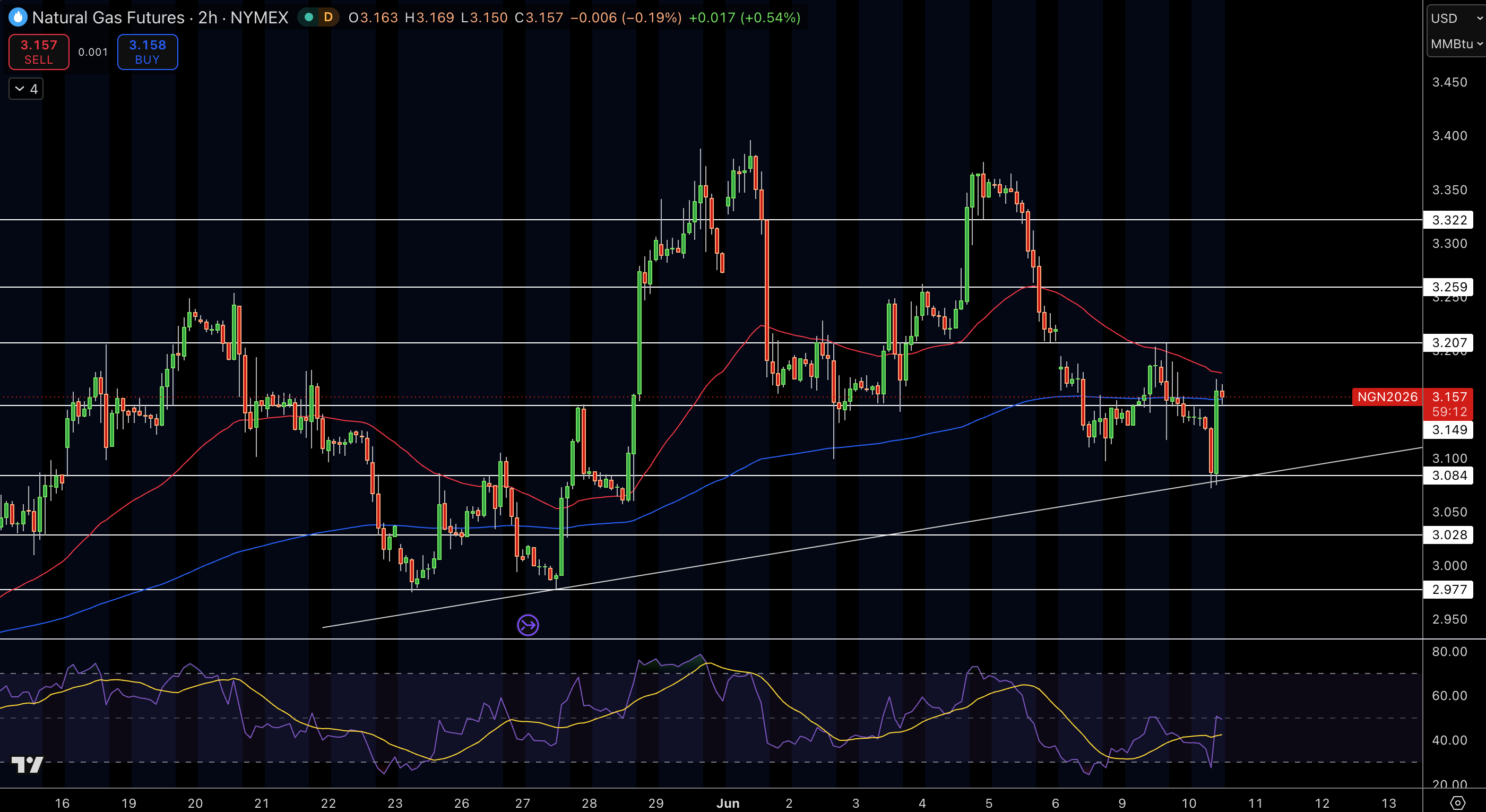Viewport: 1486px width, 812px height.
Task: Select the 3.207 horizontal line price label
Action: click(x=1448, y=342)
